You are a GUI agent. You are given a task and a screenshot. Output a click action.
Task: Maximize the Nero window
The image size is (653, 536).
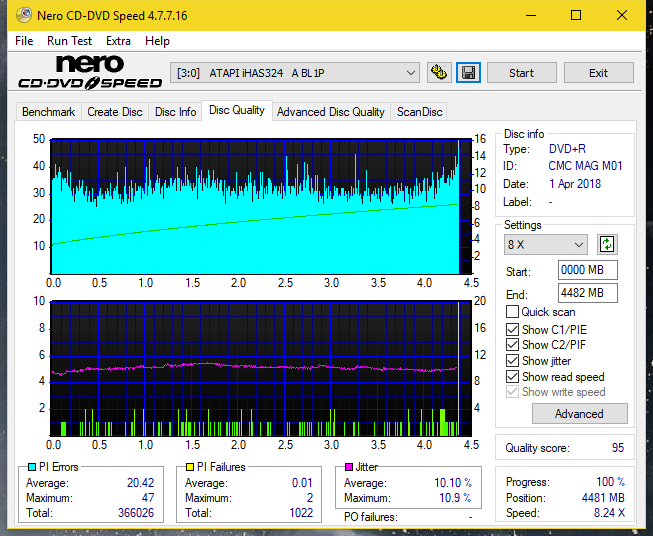click(576, 15)
